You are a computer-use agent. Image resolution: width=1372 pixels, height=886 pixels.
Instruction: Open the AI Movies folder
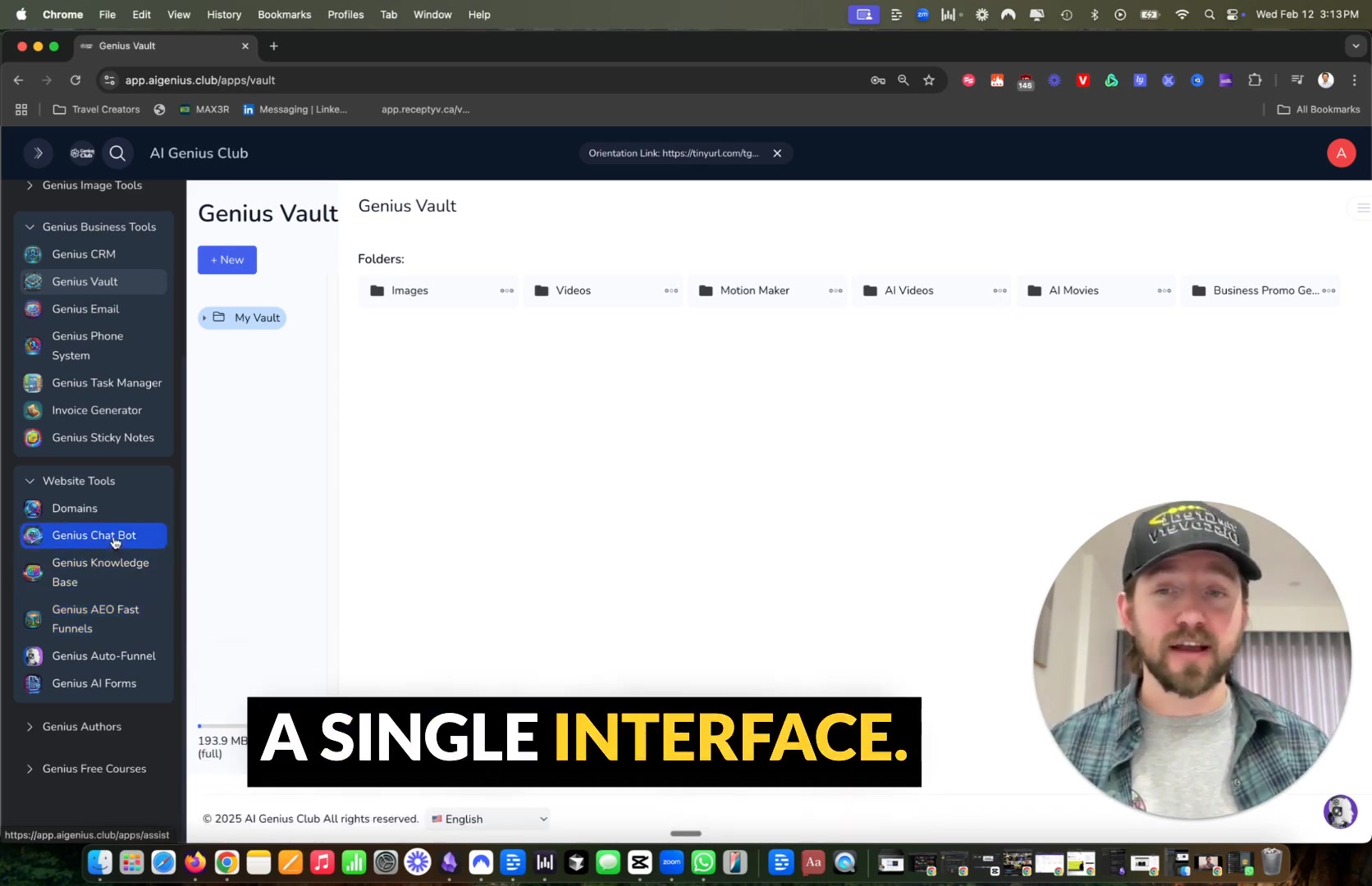click(x=1095, y=290)
